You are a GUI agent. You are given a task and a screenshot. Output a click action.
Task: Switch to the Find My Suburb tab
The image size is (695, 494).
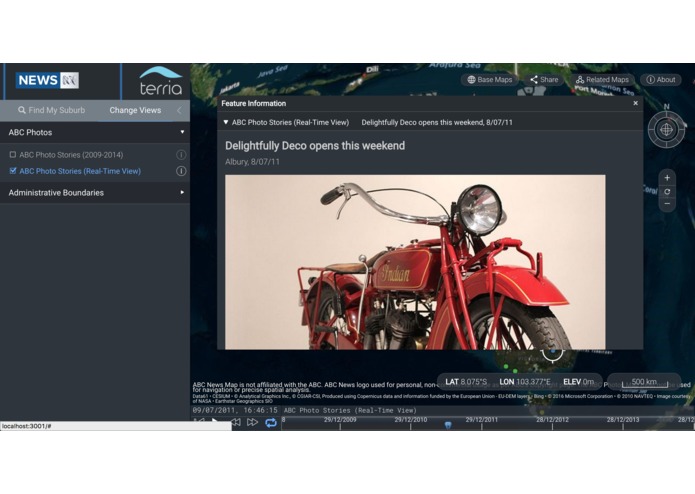51,110
